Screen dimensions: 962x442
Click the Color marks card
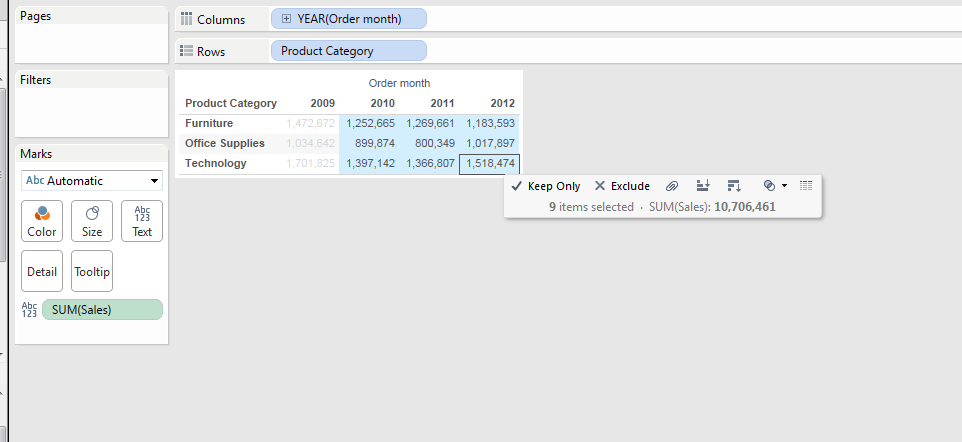42,221
